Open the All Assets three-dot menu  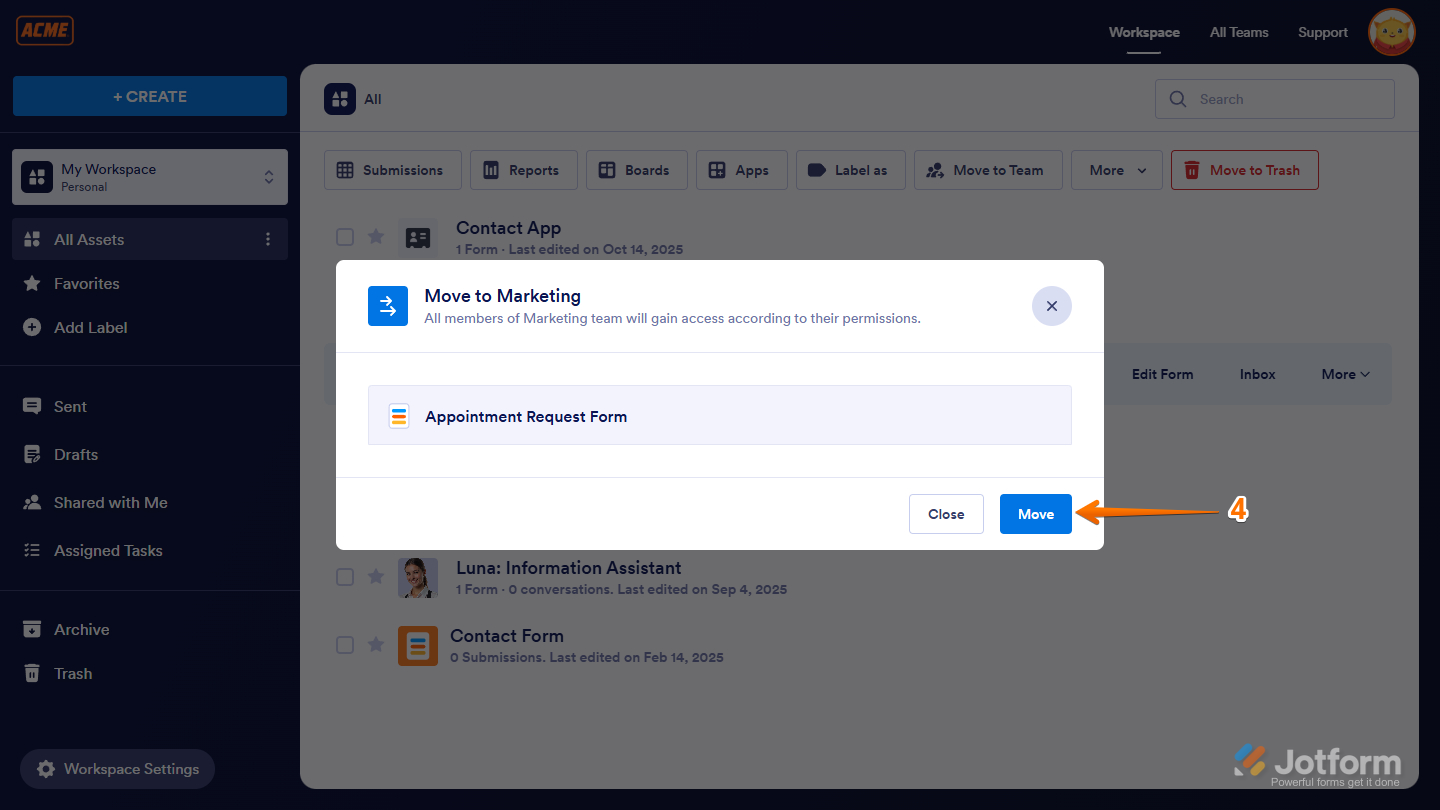coord(267,239)
